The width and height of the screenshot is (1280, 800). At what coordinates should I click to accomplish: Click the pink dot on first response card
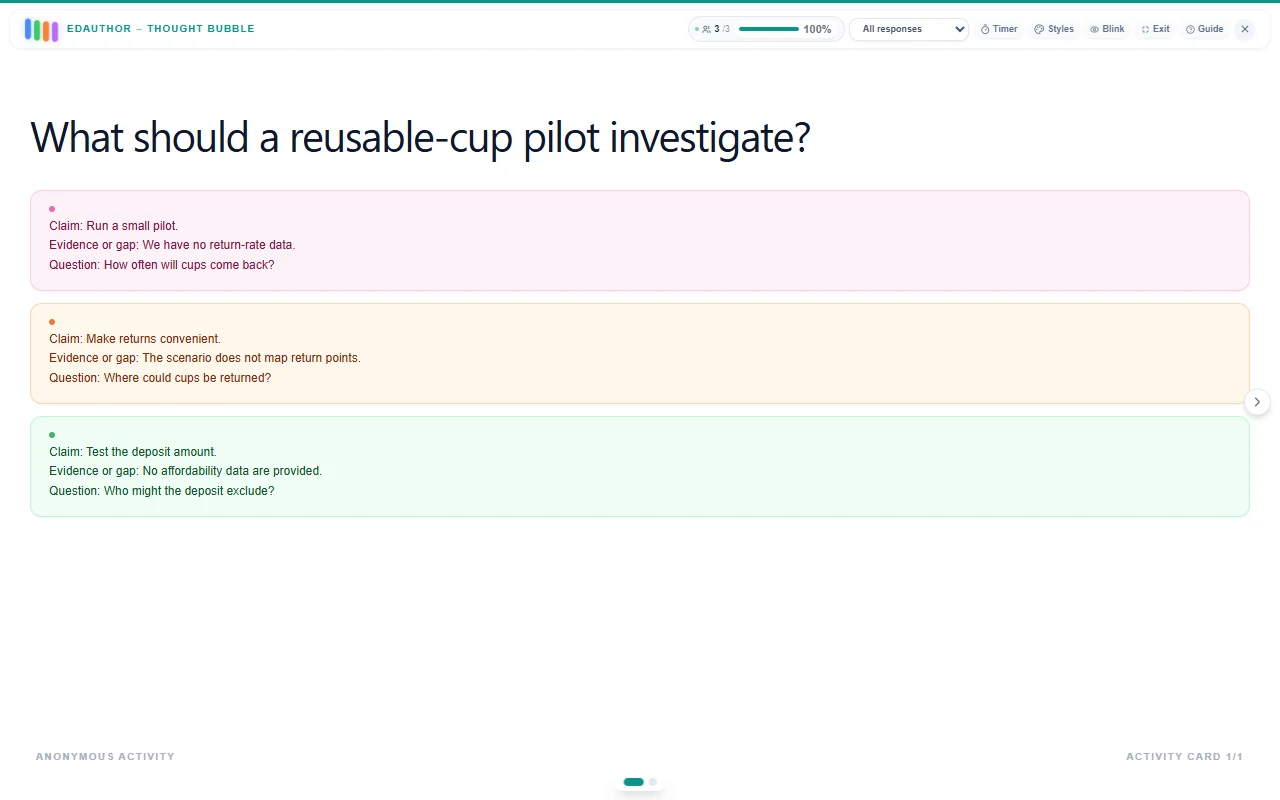[x=52, y=209]
